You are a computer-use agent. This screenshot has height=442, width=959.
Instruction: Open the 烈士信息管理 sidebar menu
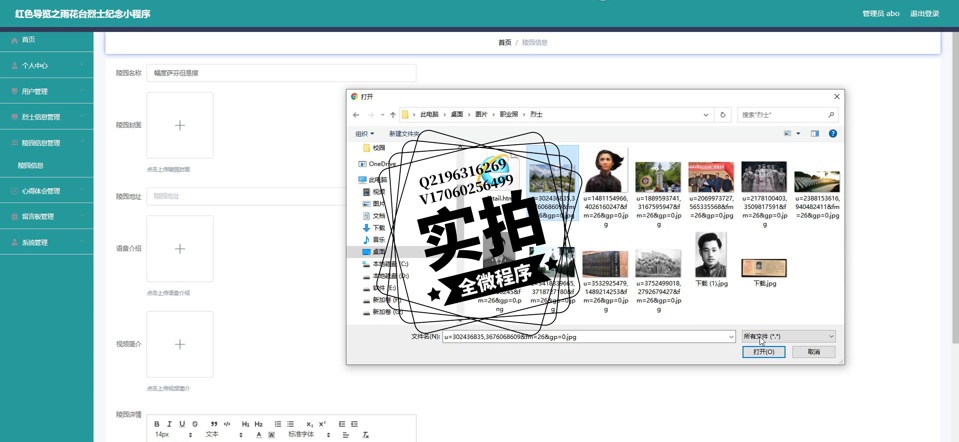[x=46, y=117]
